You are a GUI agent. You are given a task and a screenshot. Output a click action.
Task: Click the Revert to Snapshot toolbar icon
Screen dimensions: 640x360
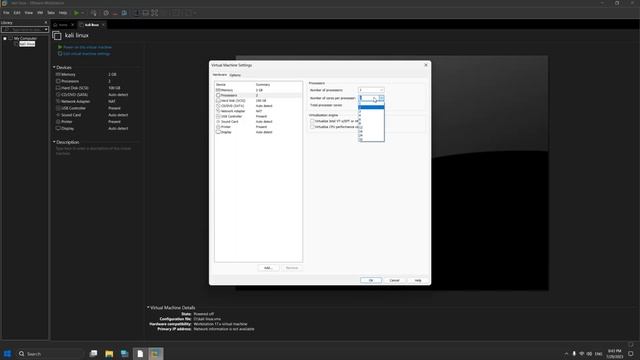115,13
